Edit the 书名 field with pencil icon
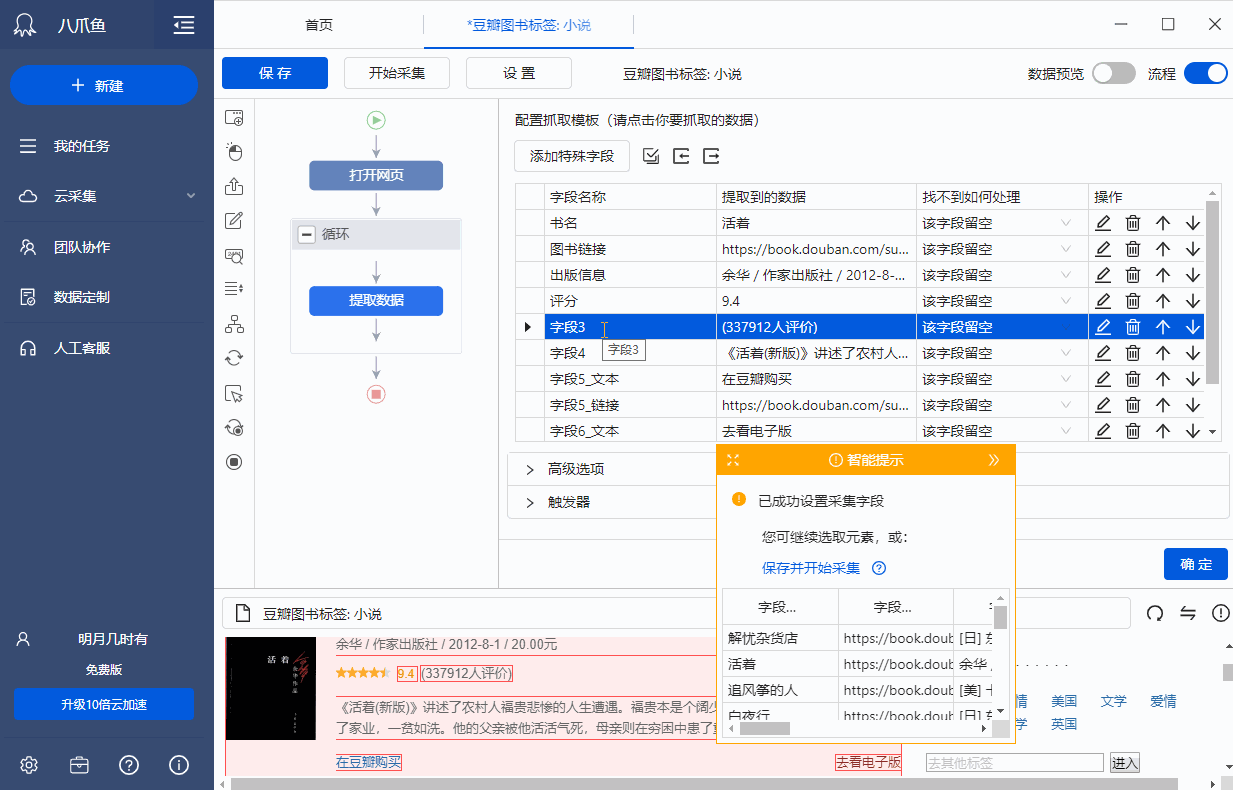 (1103, 223)
